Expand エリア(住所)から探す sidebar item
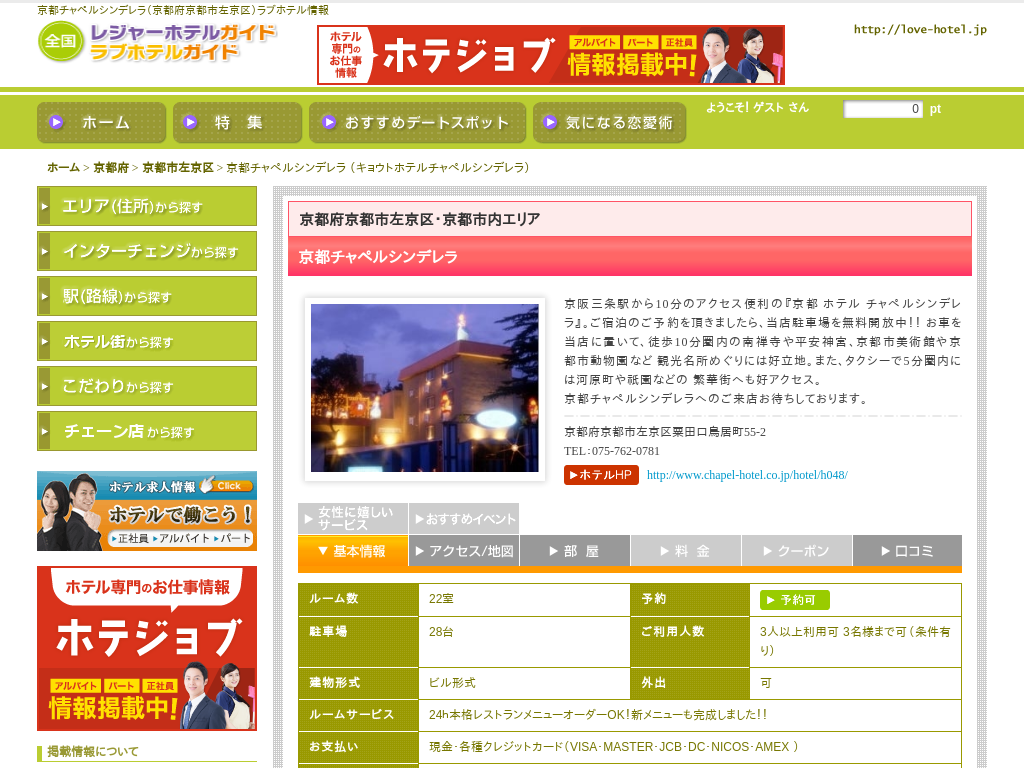 (147, 206)
